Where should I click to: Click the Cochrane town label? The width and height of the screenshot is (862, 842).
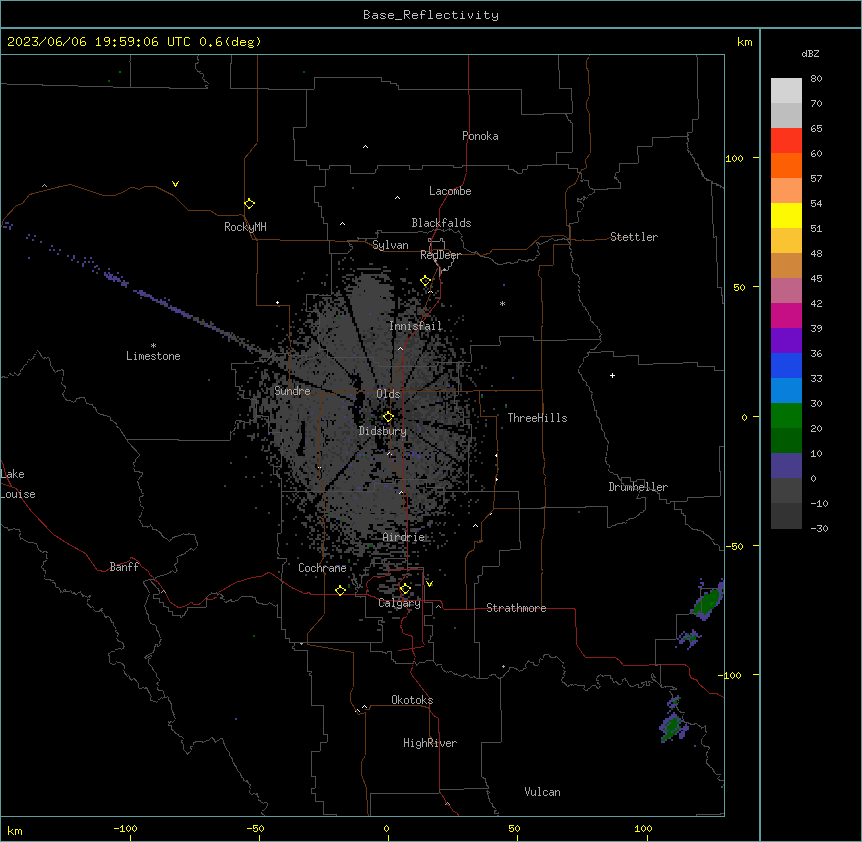pos(322,568)
